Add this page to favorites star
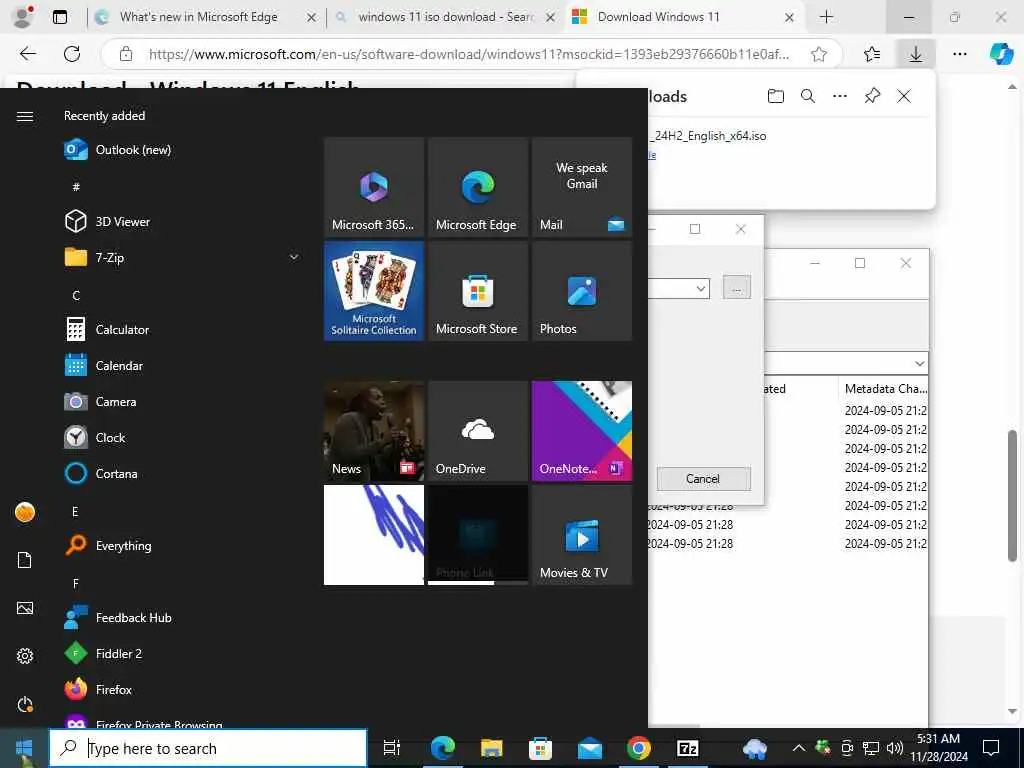 [819, 54]
